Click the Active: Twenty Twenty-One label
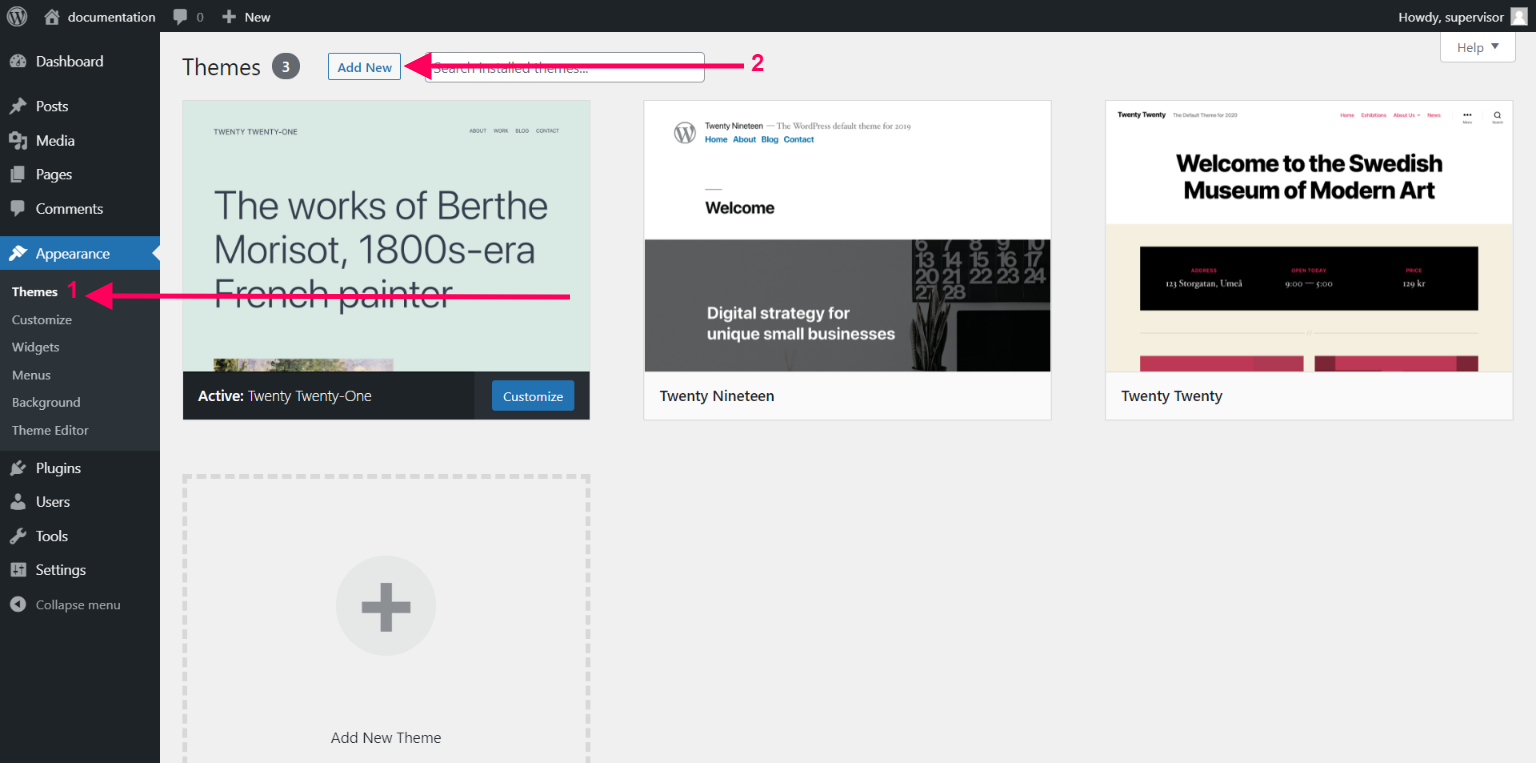The image size is (1536, 763). 285,396
